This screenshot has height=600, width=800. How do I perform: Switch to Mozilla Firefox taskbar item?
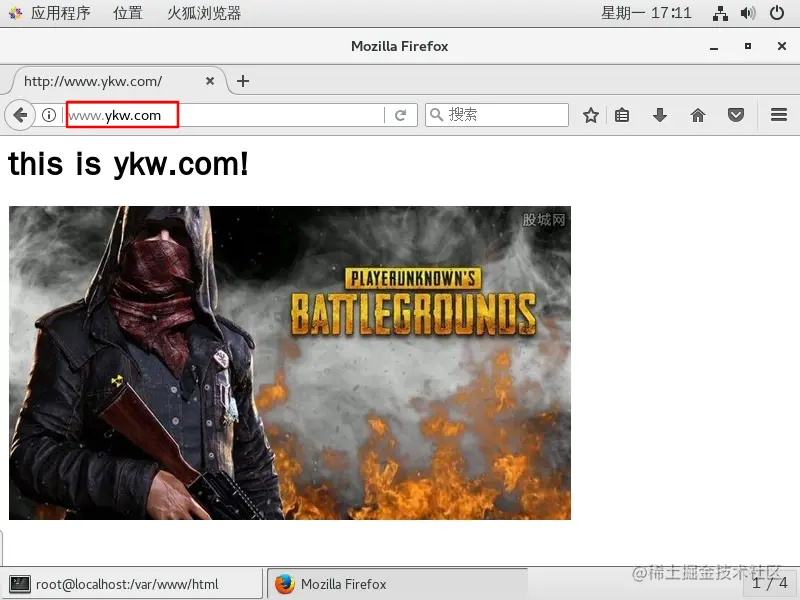397,584
